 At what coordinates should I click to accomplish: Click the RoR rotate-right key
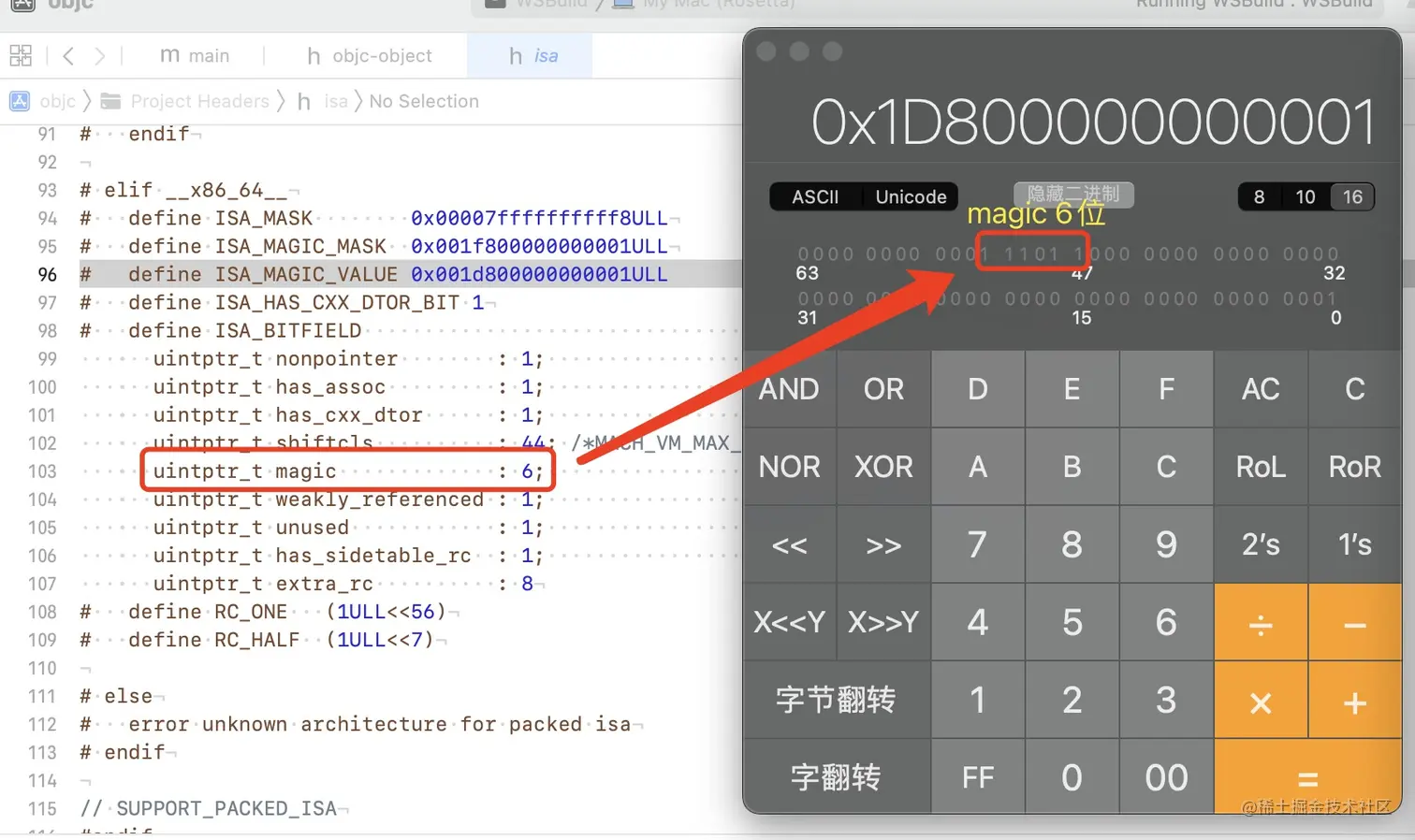(1355, 467)
